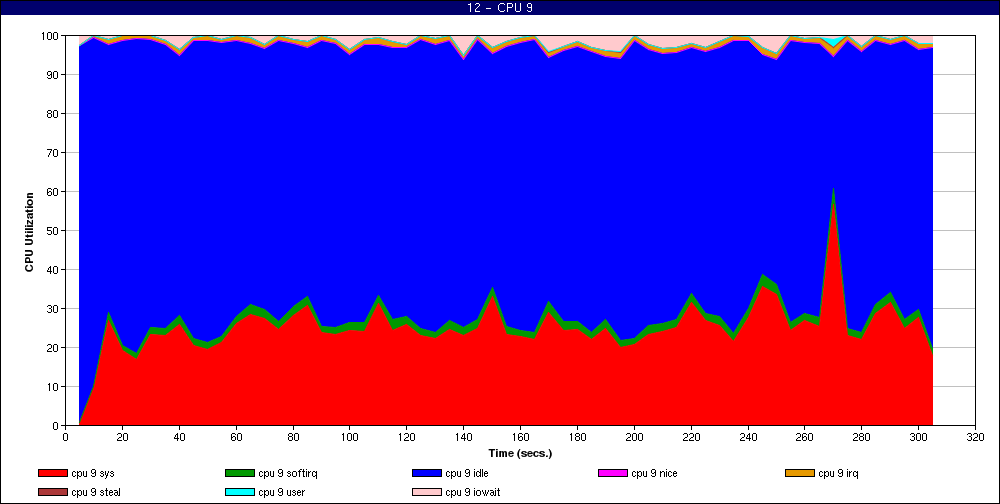Select the 'cpu 9 nice' legend label

654,474
